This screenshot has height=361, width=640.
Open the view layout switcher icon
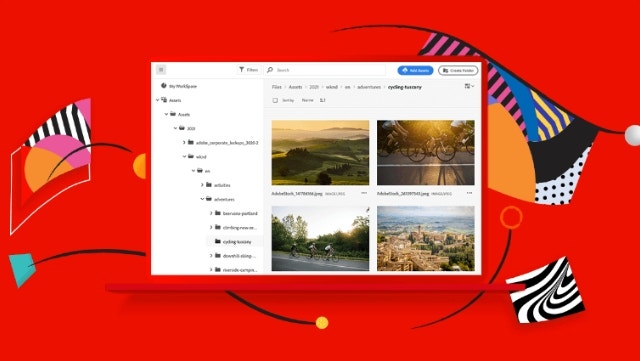(x=469, y=86)
